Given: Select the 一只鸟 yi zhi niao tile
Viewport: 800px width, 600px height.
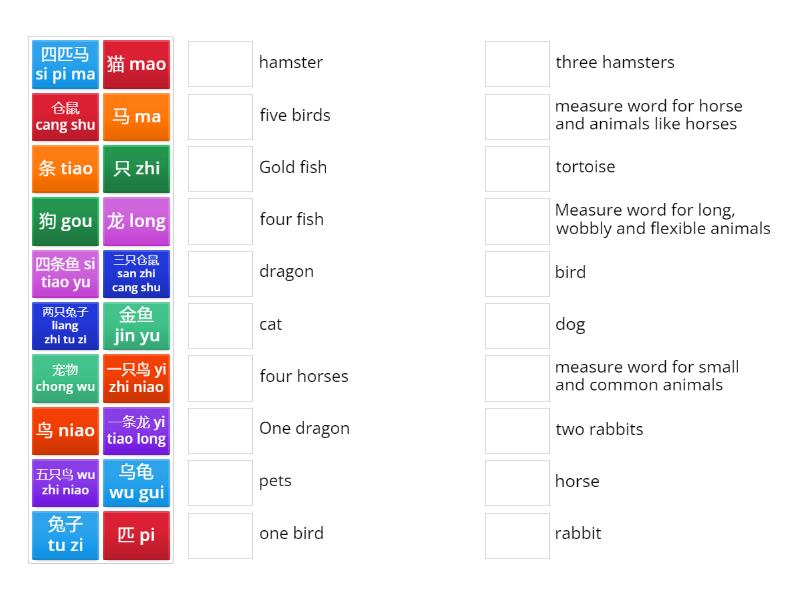Looking at the screenshot, I should click(137, 378).
